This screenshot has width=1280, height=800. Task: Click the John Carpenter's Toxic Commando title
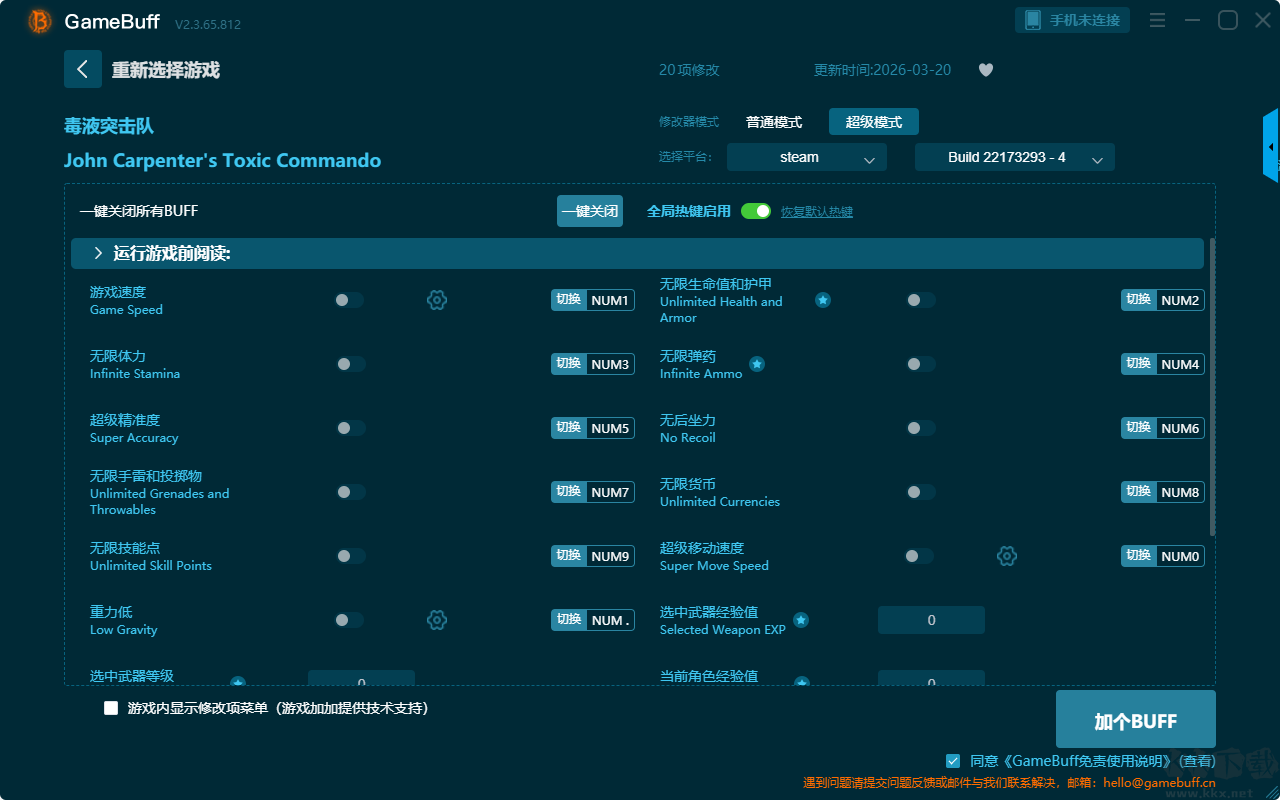point(222,160)
